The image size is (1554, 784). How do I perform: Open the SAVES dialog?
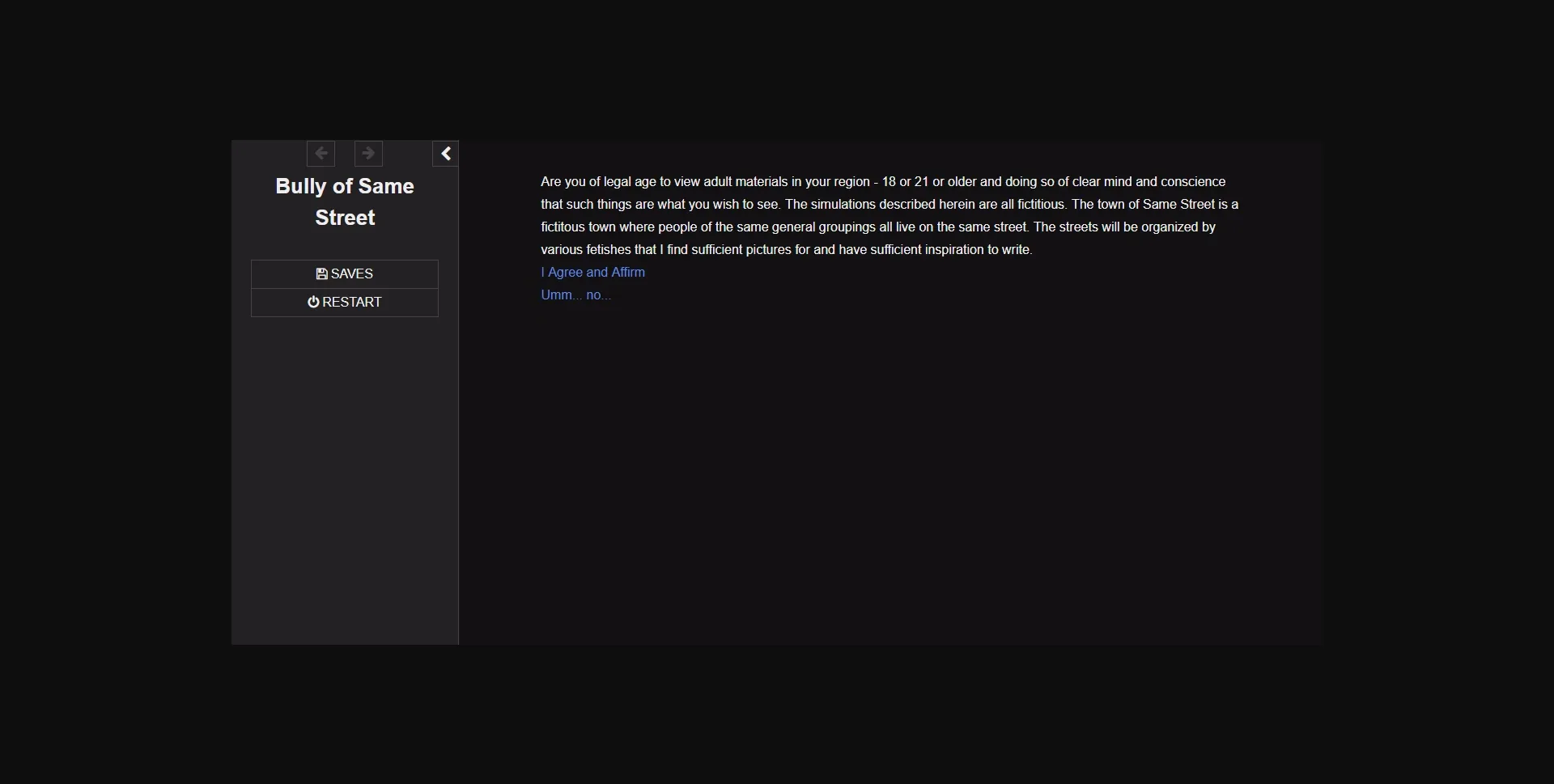tap(345, 274)
